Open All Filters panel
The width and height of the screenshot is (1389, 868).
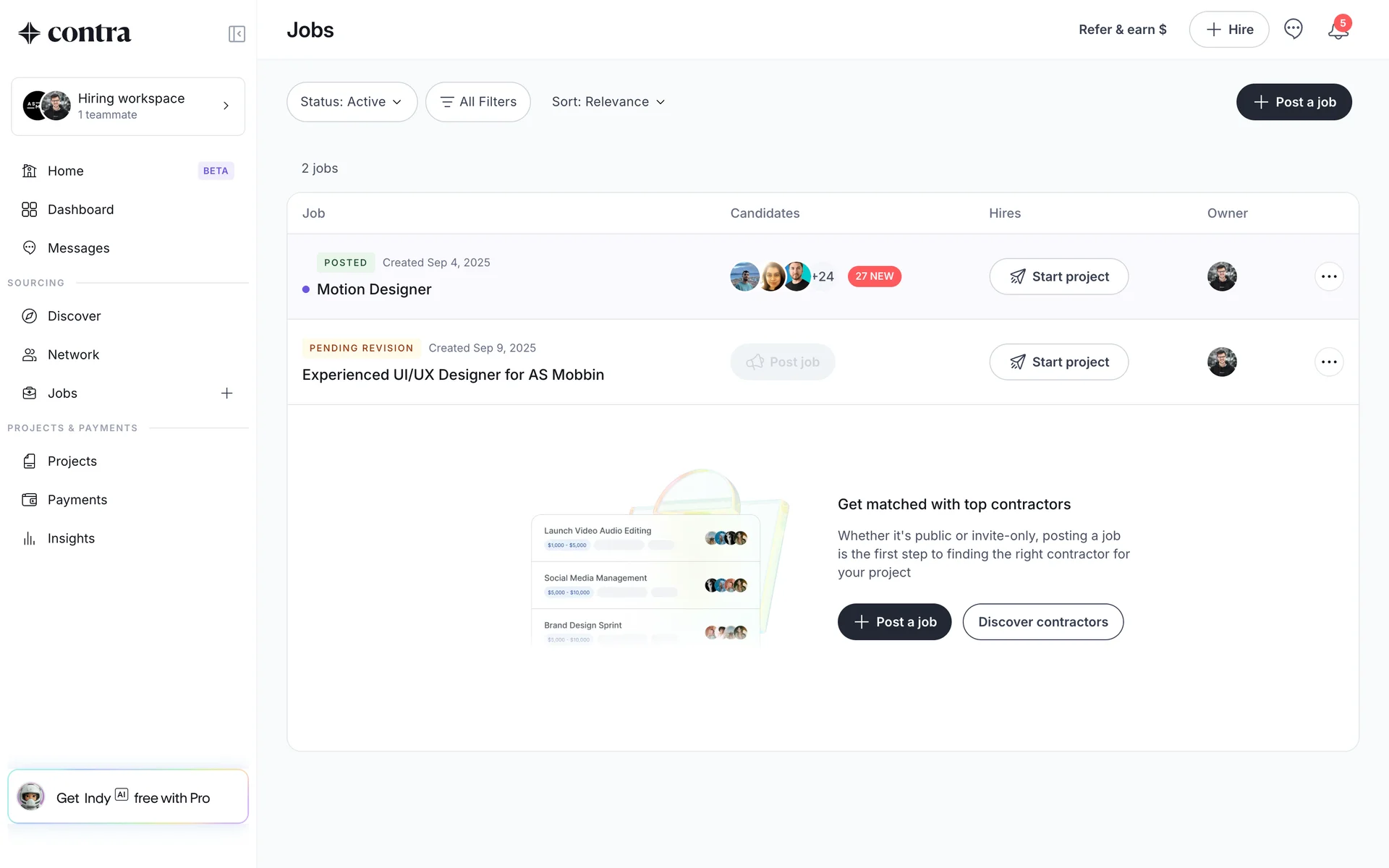point(478,102)
